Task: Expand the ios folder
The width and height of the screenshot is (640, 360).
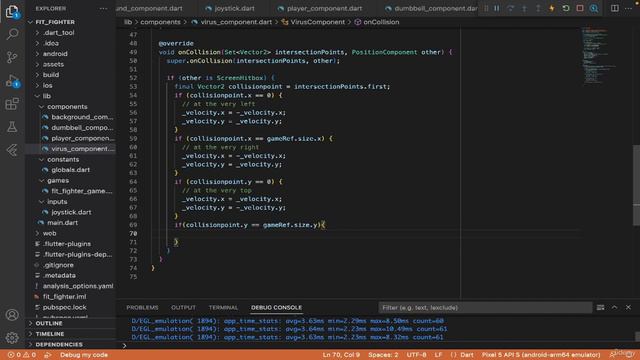Action: click(47, 86)
